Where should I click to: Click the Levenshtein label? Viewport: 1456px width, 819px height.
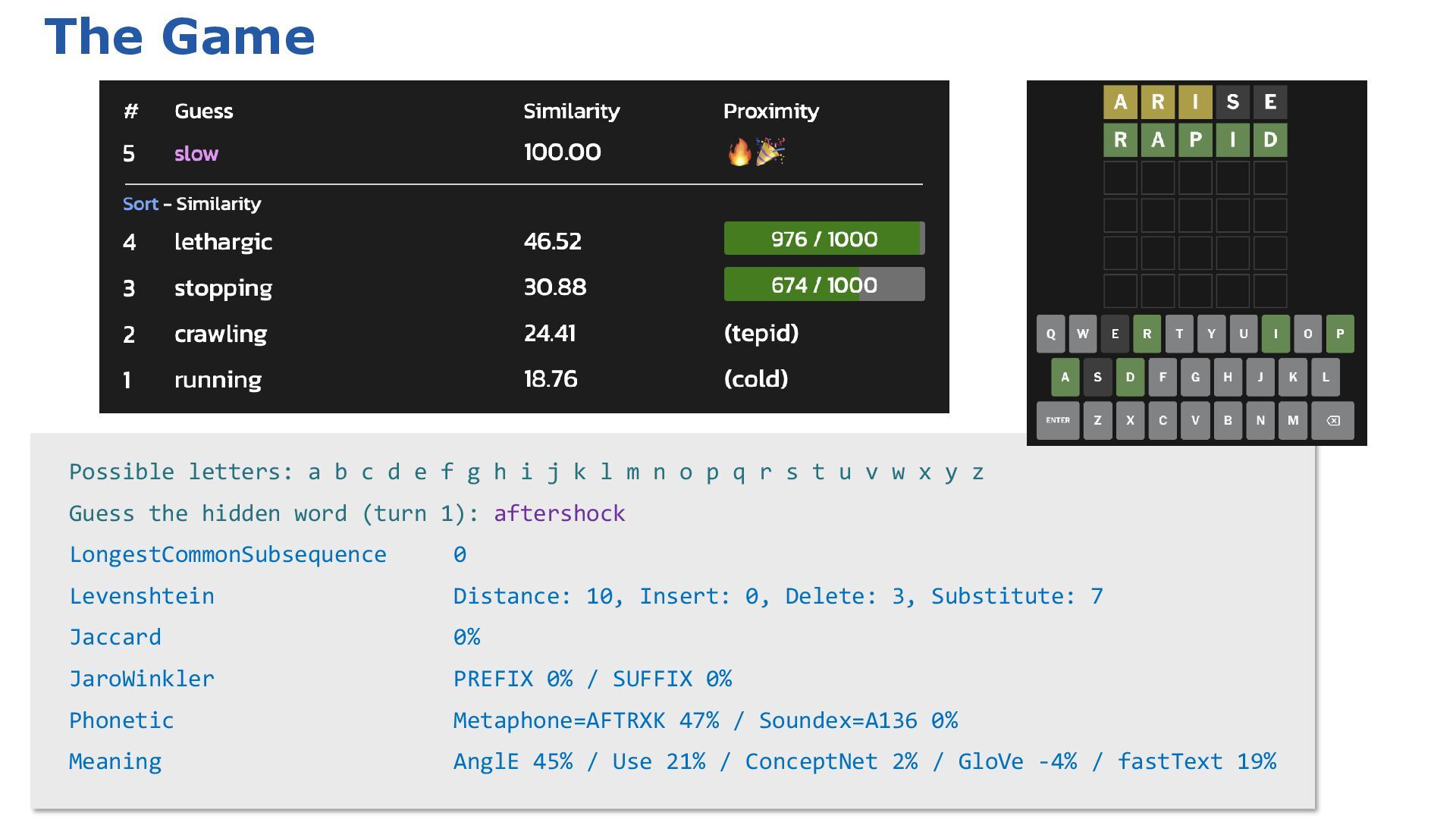(142, 596)
